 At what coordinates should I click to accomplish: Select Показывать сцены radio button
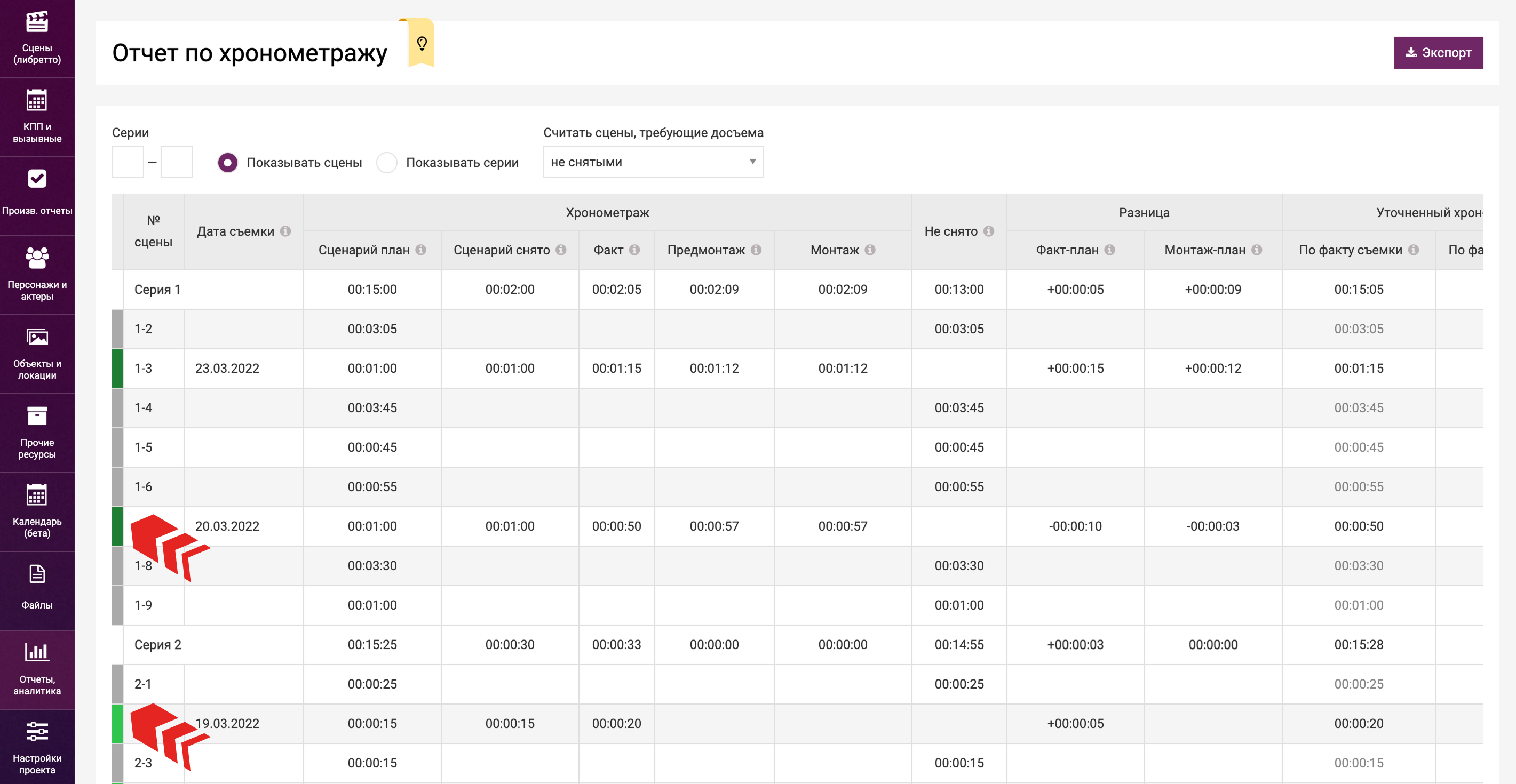[228, 162]
